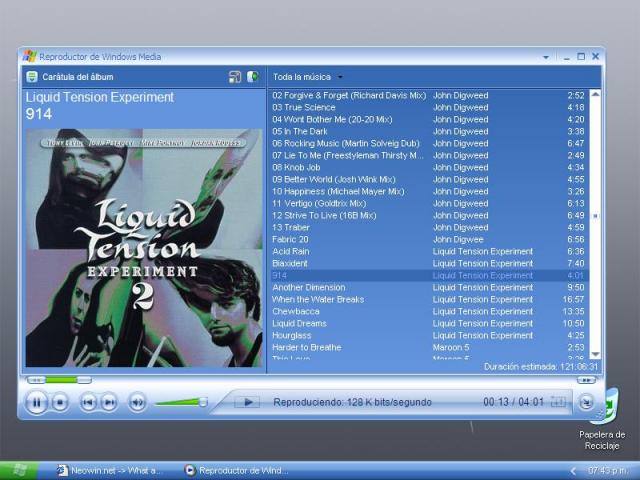Mute the sound with the speaker icon
640x480 pixels.
pyautogui.click(x=137, y=403)
